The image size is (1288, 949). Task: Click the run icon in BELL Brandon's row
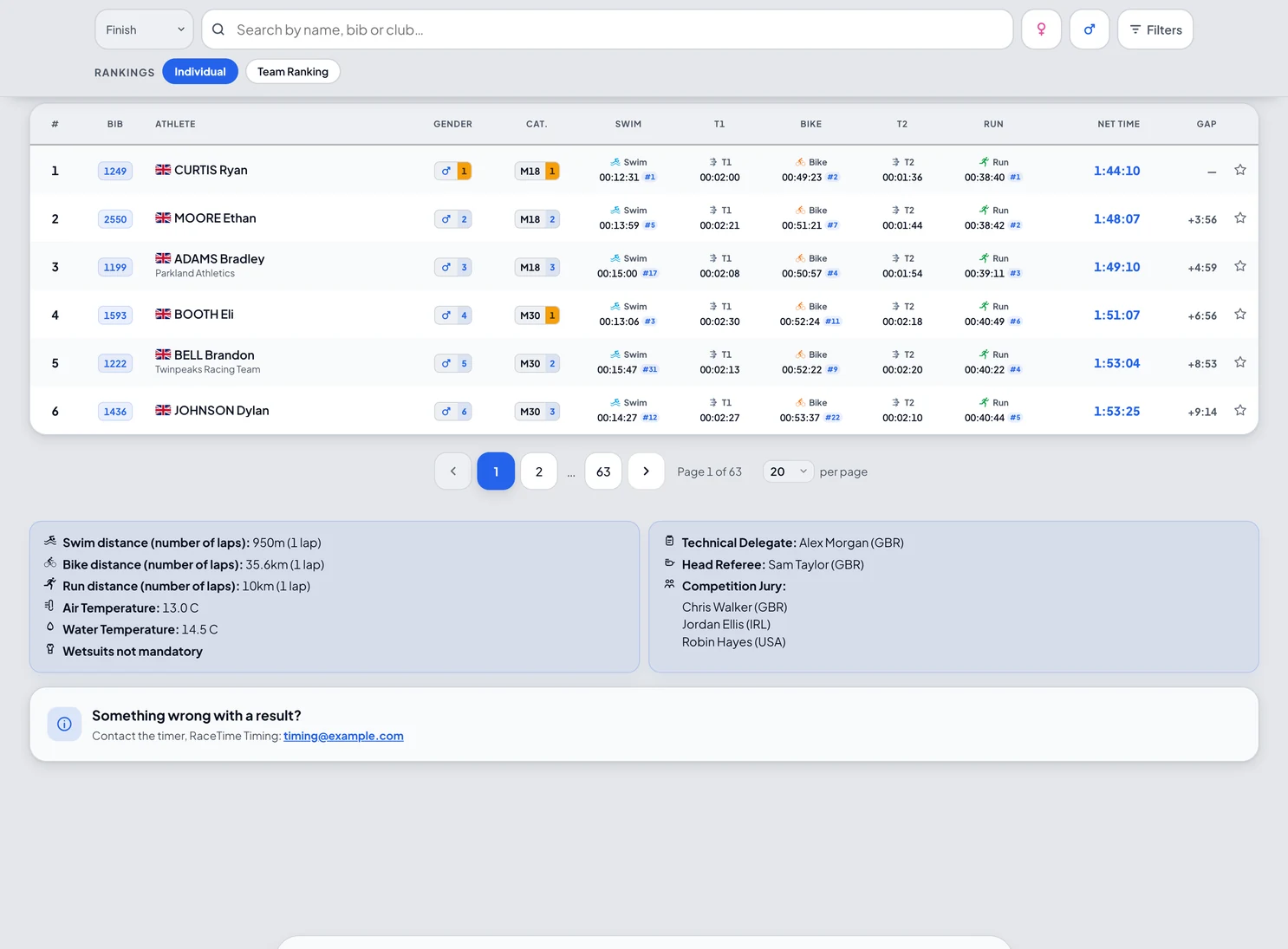pyautogui.click(x=984, y=354)
